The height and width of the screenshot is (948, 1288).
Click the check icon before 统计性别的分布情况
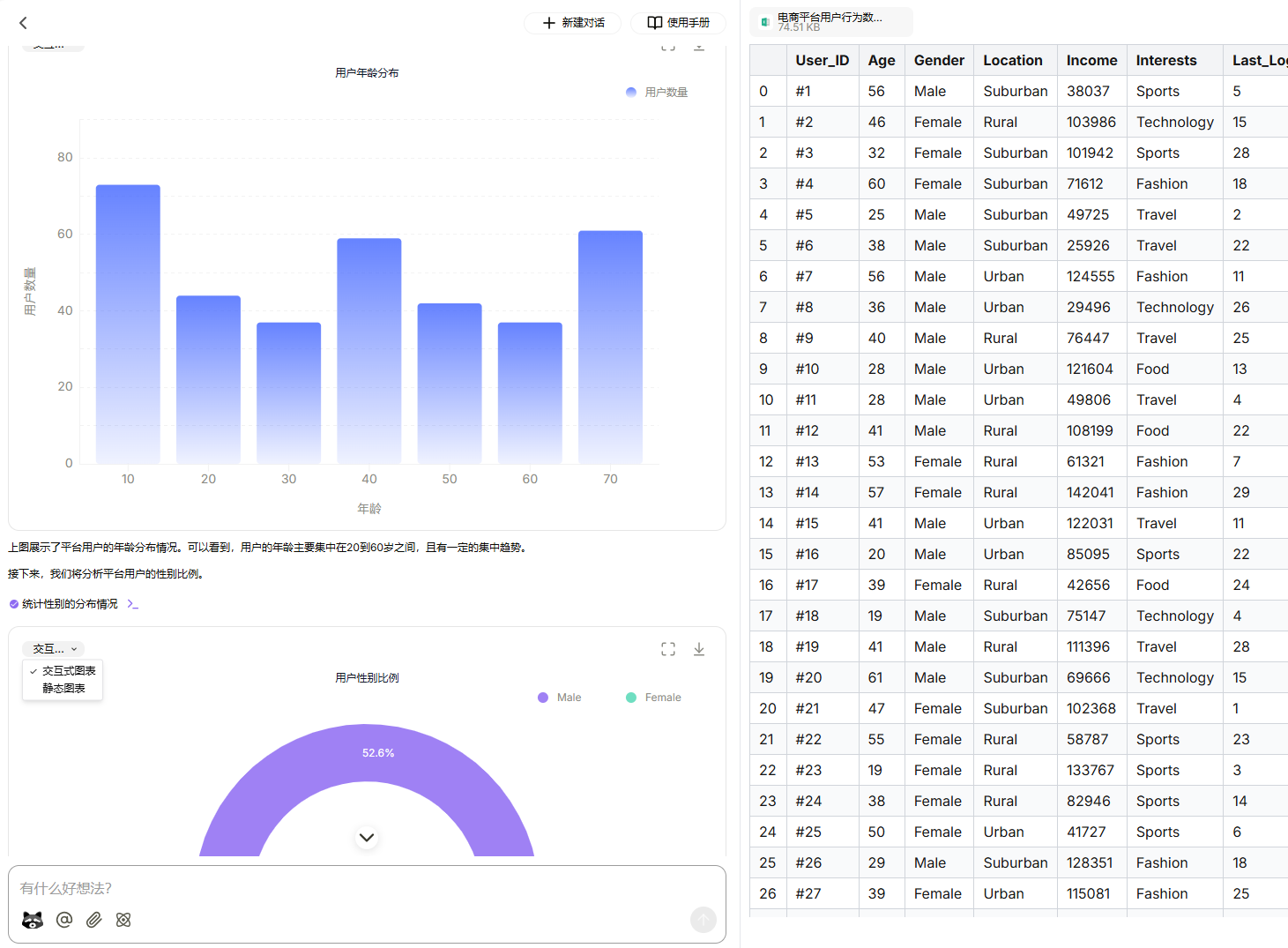tap(13, 604)
